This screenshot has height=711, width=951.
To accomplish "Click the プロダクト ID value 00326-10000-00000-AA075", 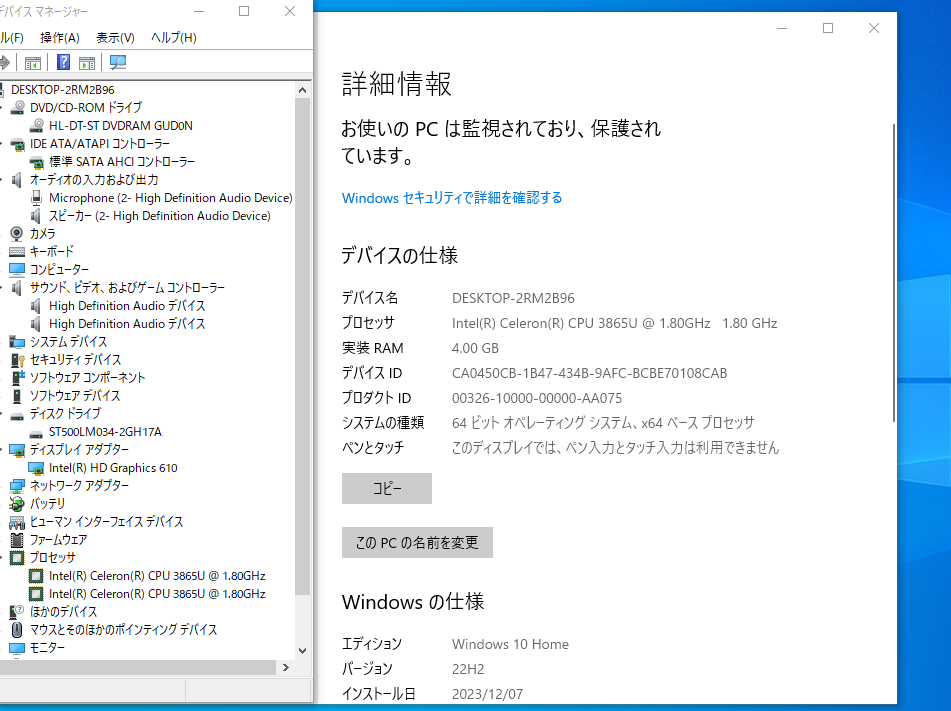I will coord(537,398).
